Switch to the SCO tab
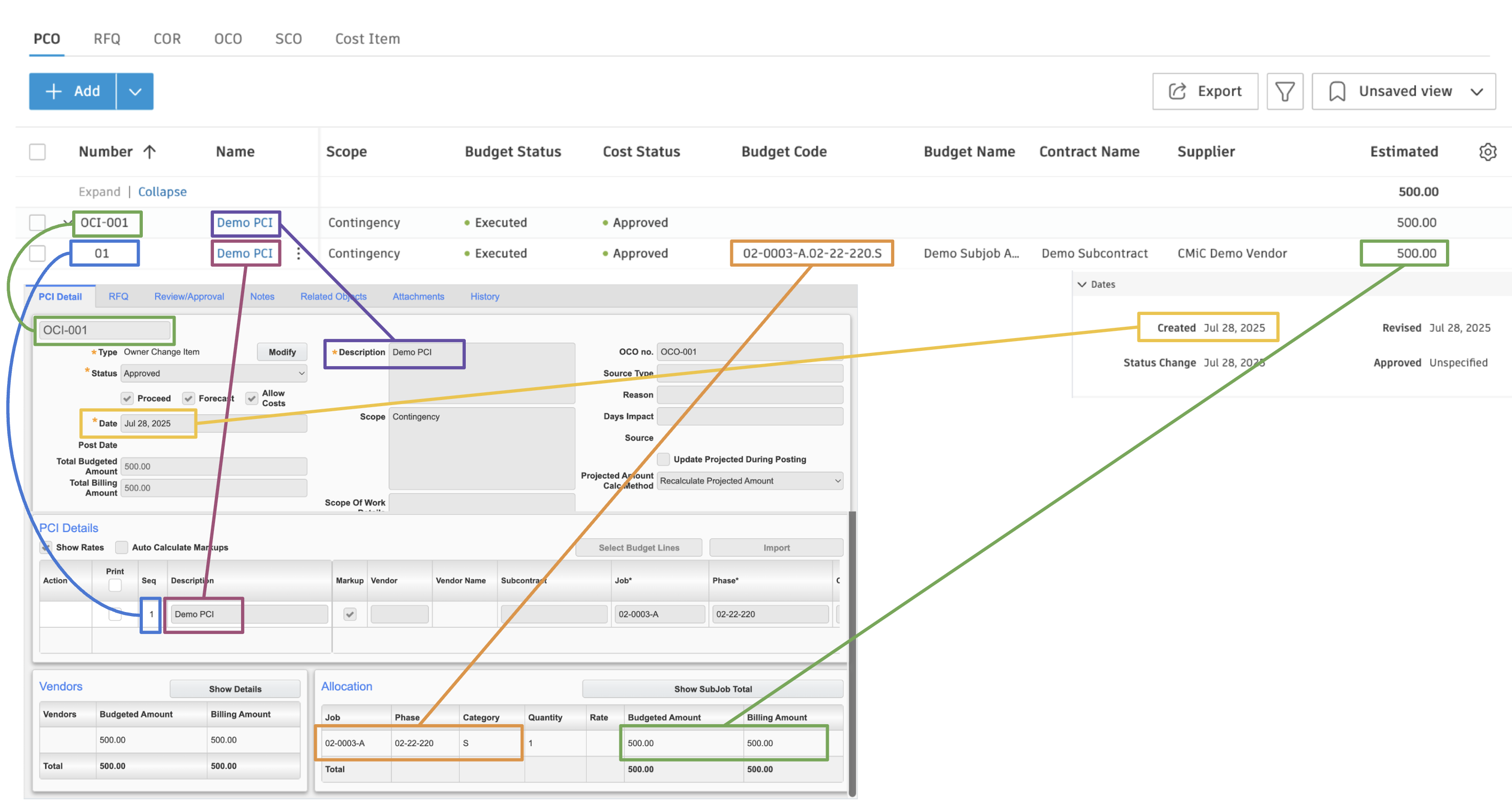Screen dimensions: 1512x801 pyautogui.click(x=288, y=39)
